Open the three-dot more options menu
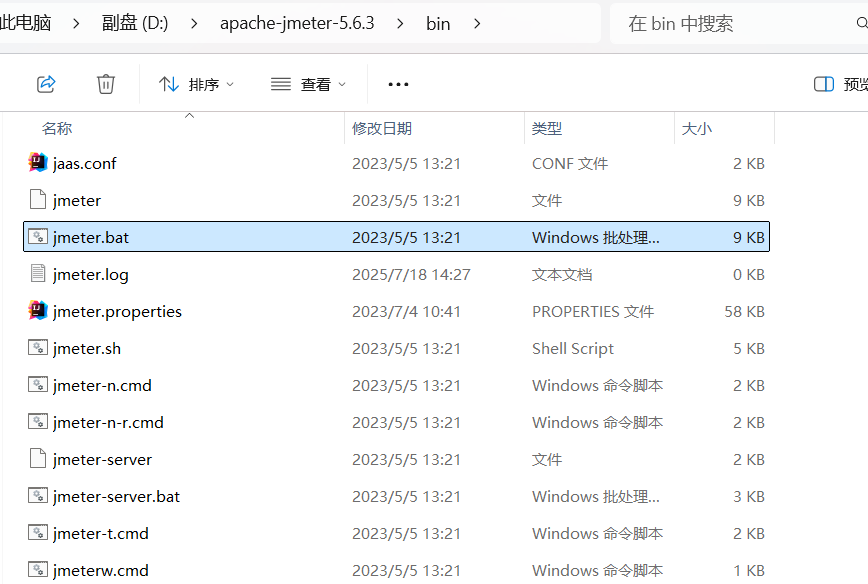Image resolution: width=868 pixels, height=584 pixels. click(398, 84)
